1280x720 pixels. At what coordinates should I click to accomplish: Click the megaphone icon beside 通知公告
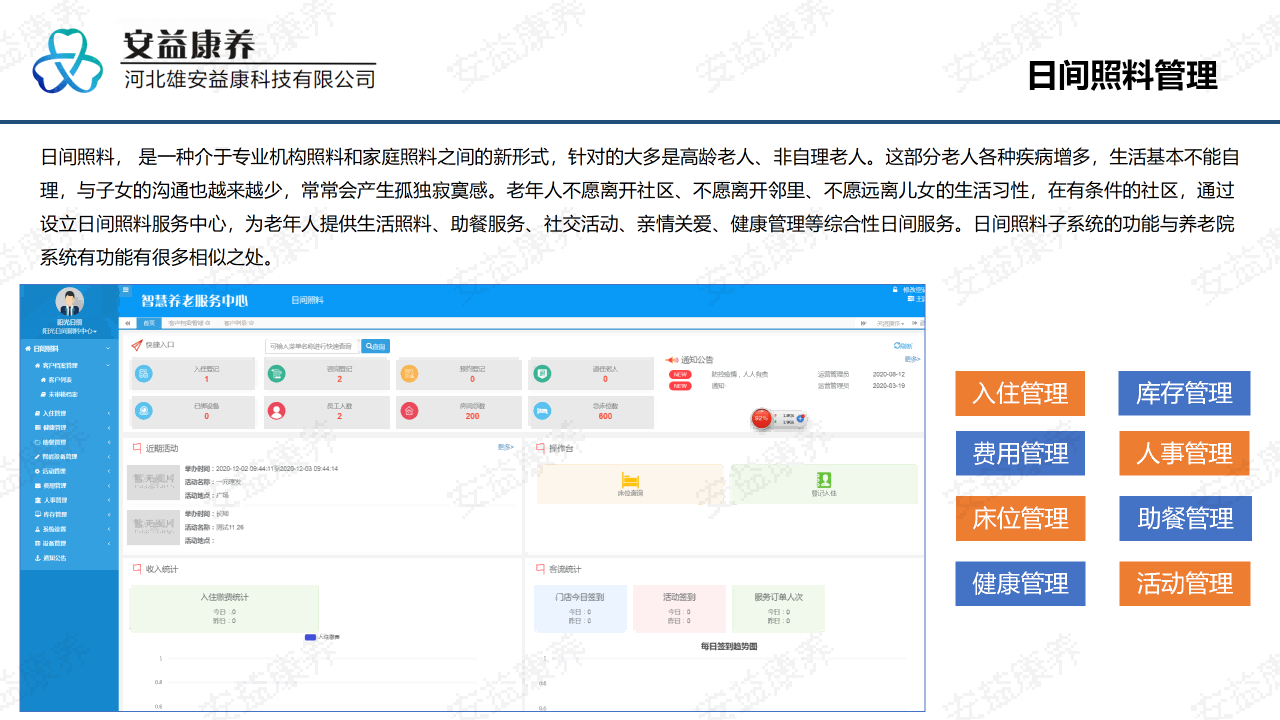[672, 359]
